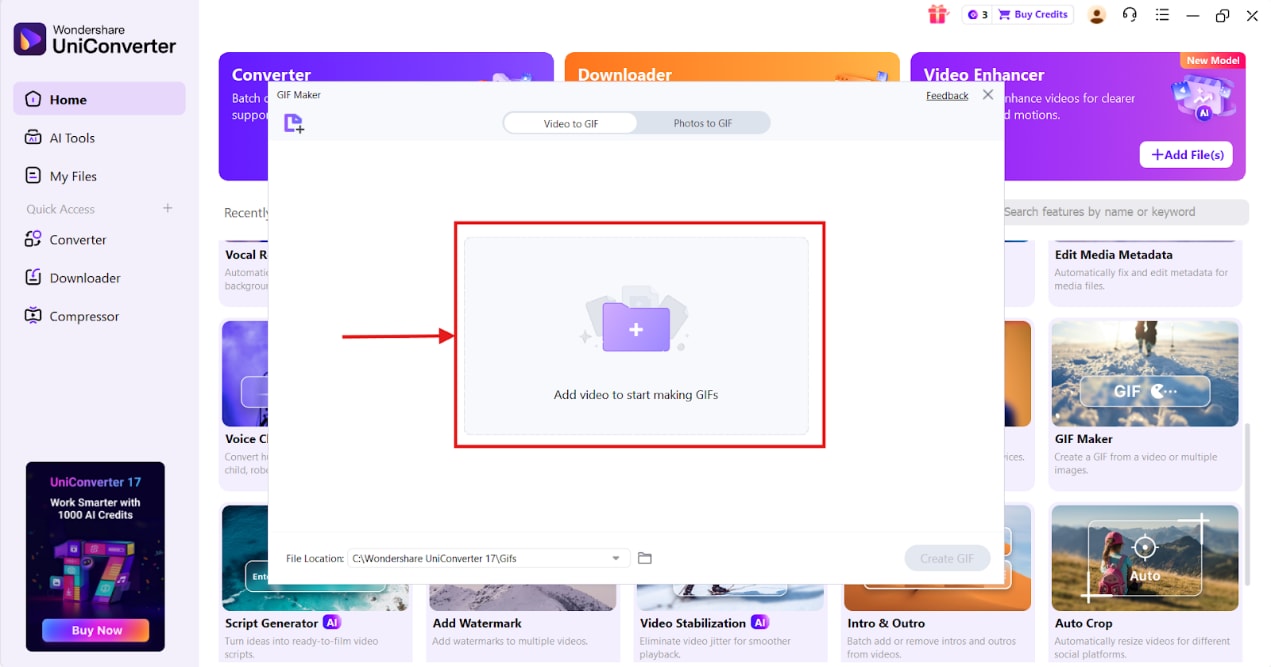Switch to the Video to GIF tab
This screenshot has width=1271, height=667.
point(571,123)
